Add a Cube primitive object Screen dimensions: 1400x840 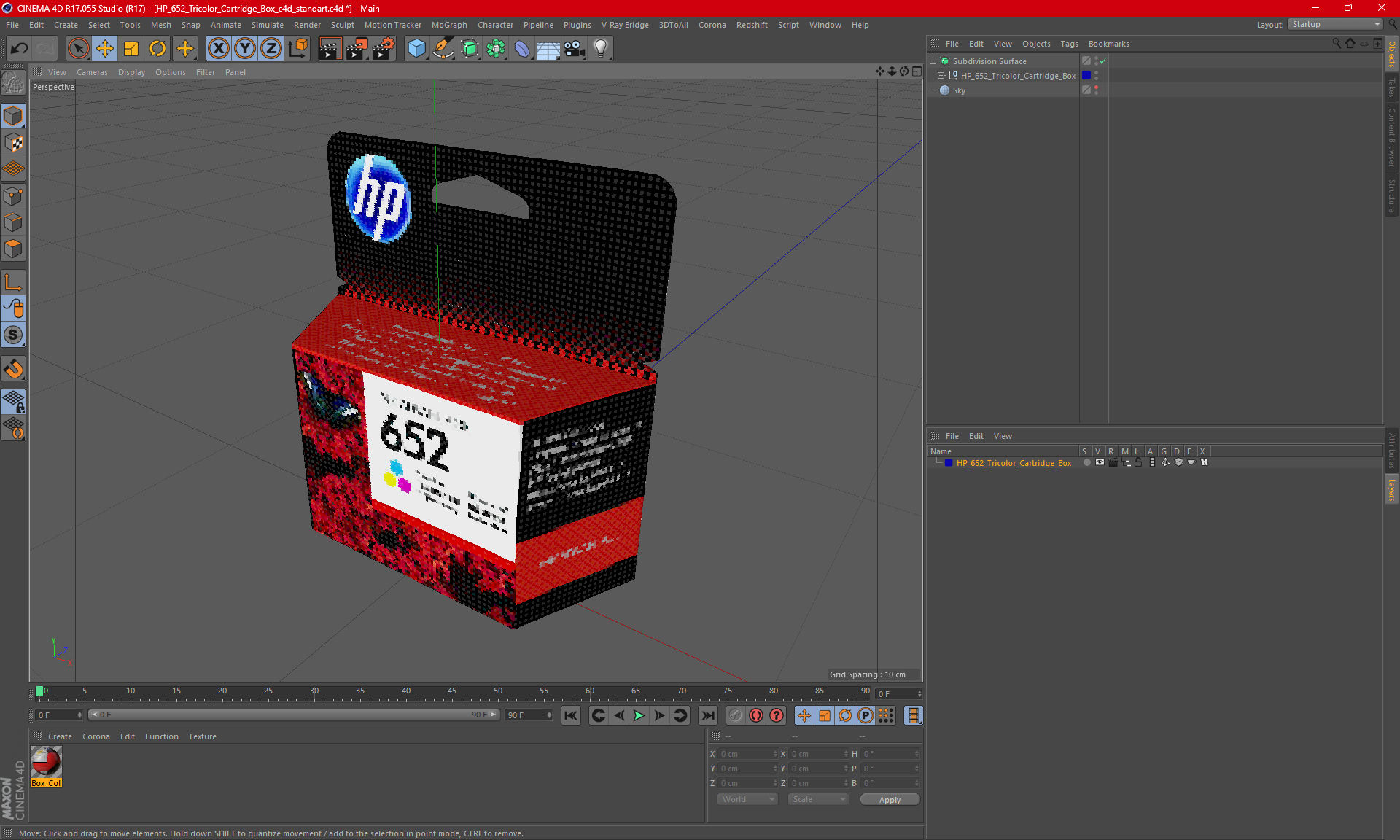(x=416, y=49)
